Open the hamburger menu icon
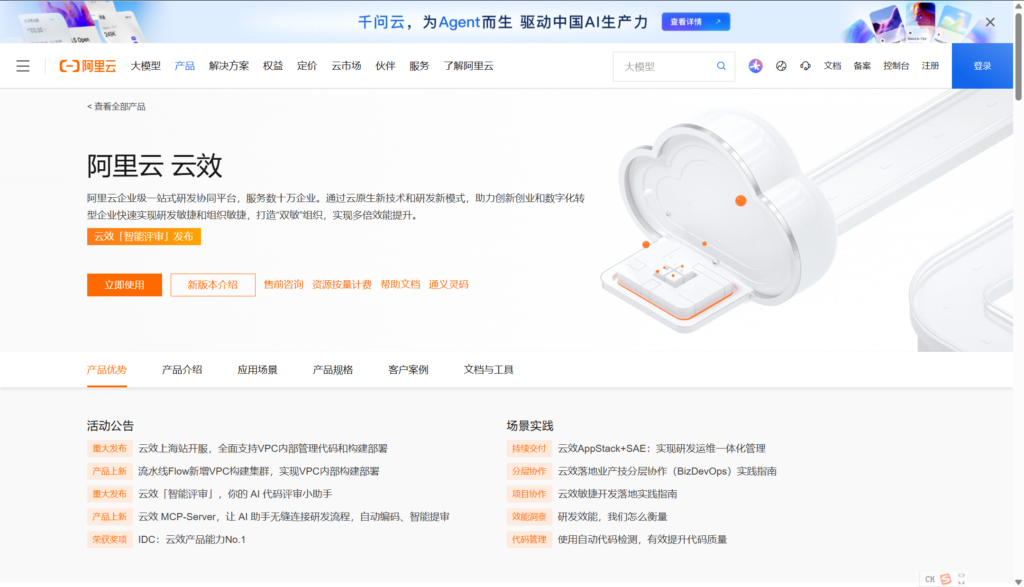Image resolution: width=1024 pixels, height=587 pixels. click(23, 66)
